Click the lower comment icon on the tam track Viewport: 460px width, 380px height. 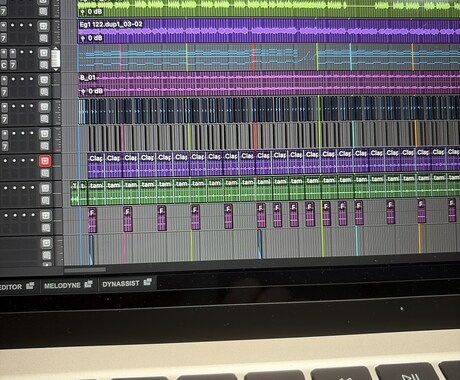click(46, 200)
